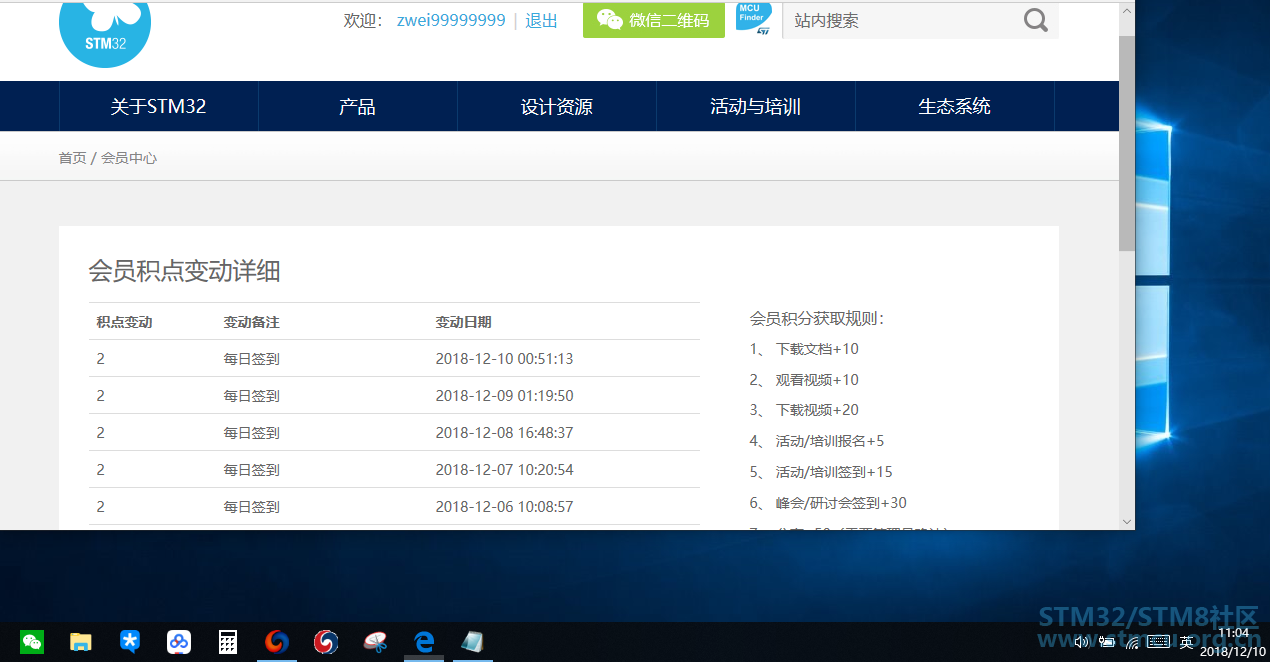Open File Explorer in the taskbar

click(81, 642)
